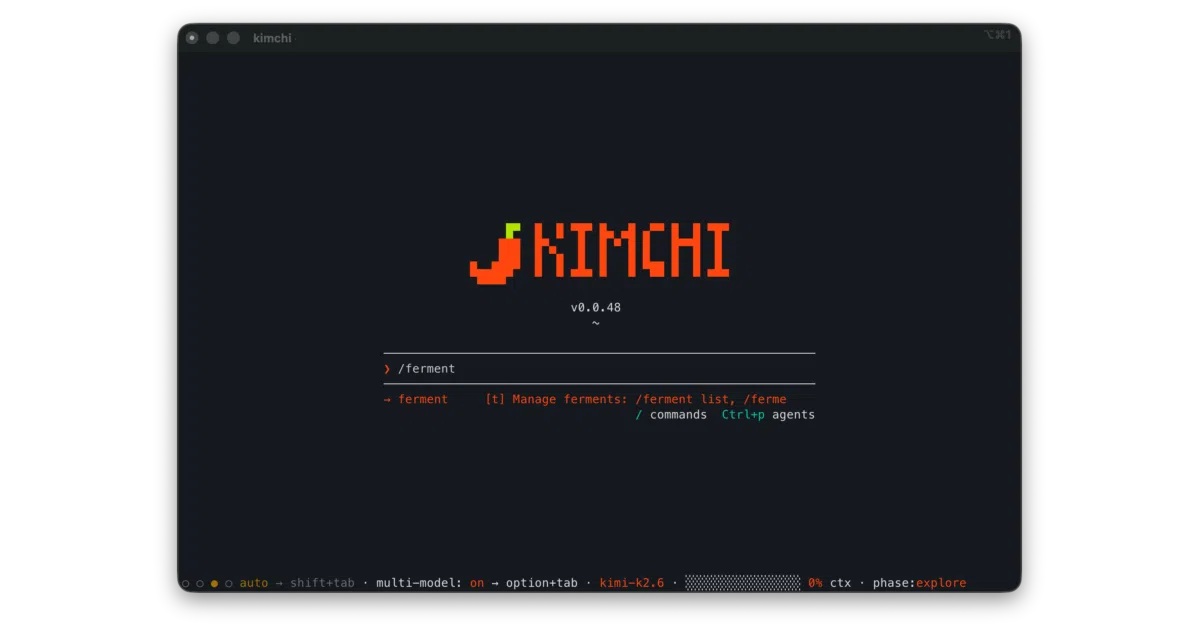Image resolution: width=1200 pixels, height=630 pixels.
Task: Click the filled orange mode dot in status bar
Action: pyautogui.click(x=214, y=583)
